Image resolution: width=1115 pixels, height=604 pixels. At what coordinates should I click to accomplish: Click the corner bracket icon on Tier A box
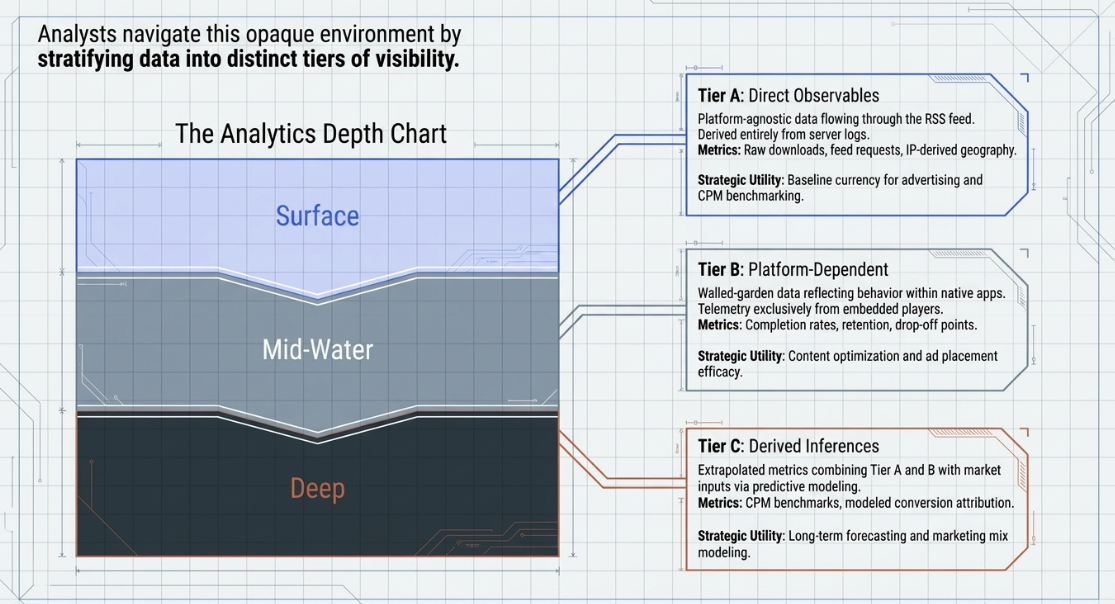[1024, 77]
